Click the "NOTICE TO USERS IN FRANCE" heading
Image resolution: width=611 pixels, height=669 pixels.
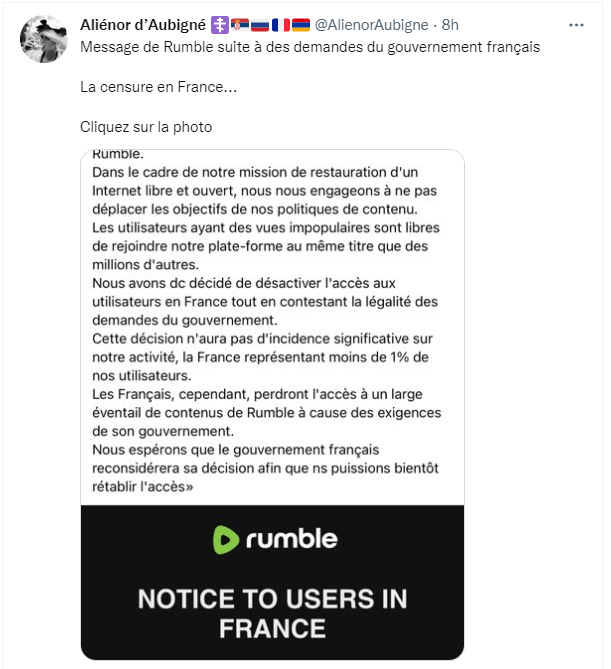click(x=272, y=613)
